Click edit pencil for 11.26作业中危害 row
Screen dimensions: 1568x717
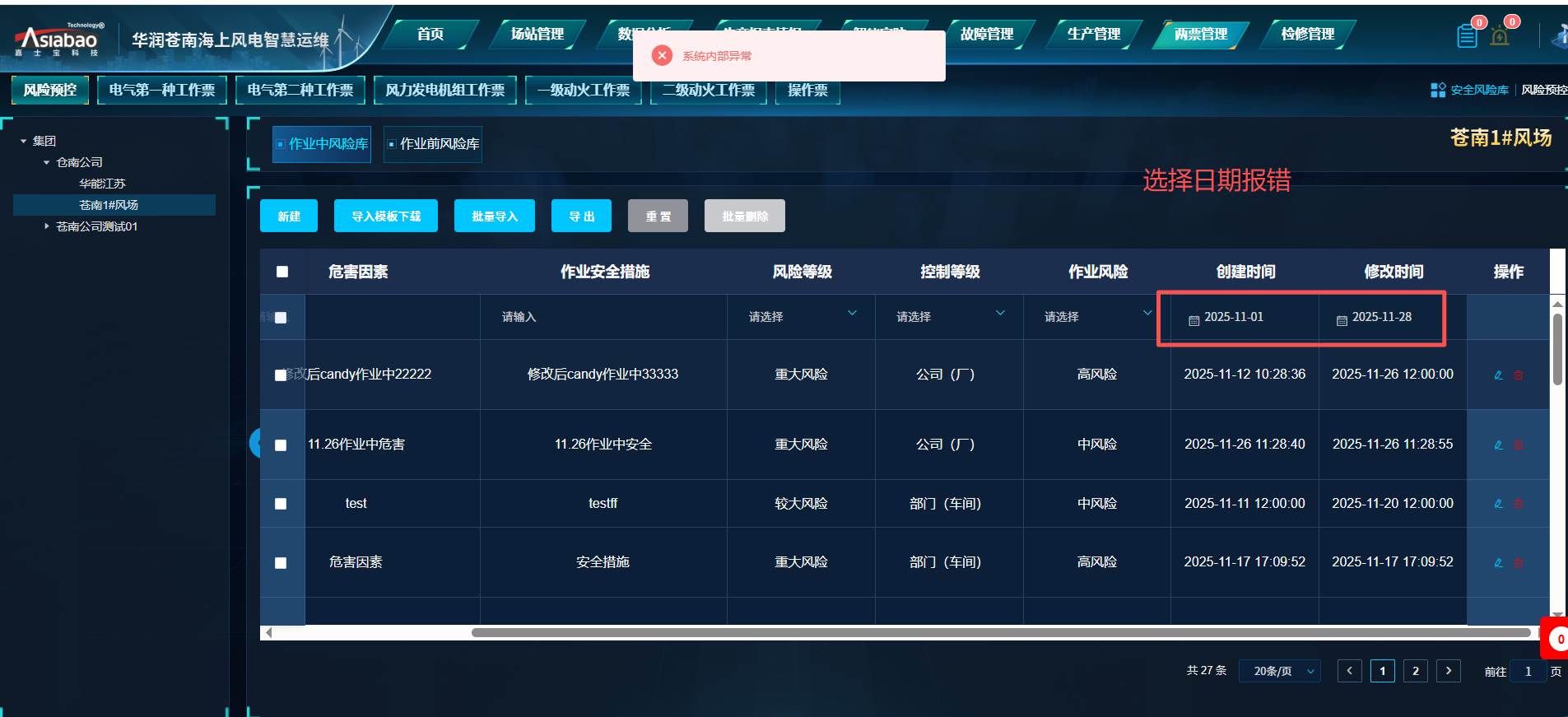(1498, 445)
